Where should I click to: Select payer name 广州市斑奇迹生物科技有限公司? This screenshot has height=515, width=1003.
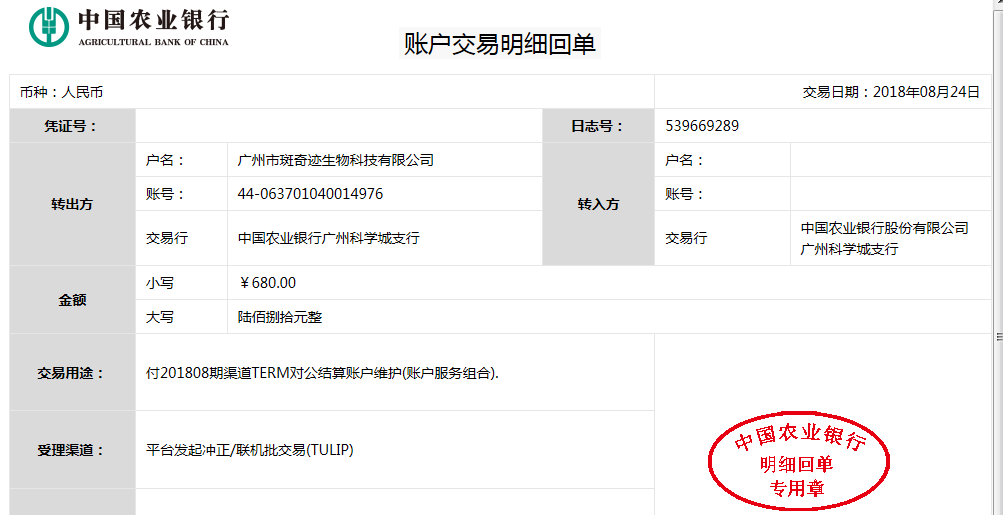point(336,160)
